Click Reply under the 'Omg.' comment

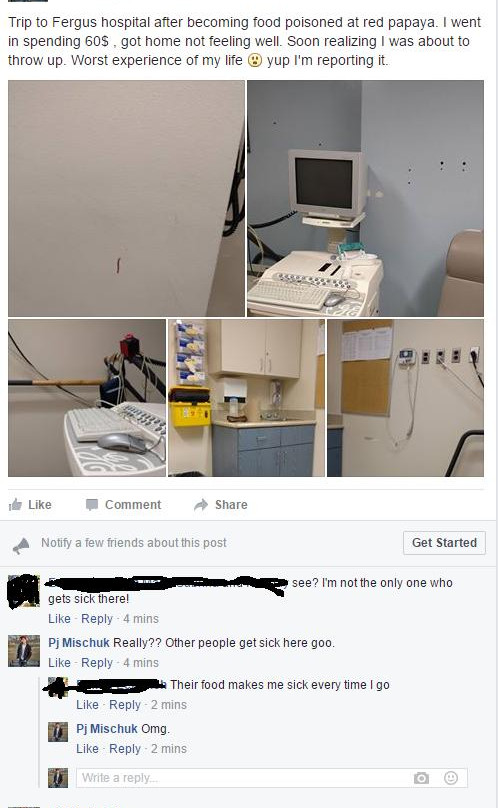[x=125, y=748]
